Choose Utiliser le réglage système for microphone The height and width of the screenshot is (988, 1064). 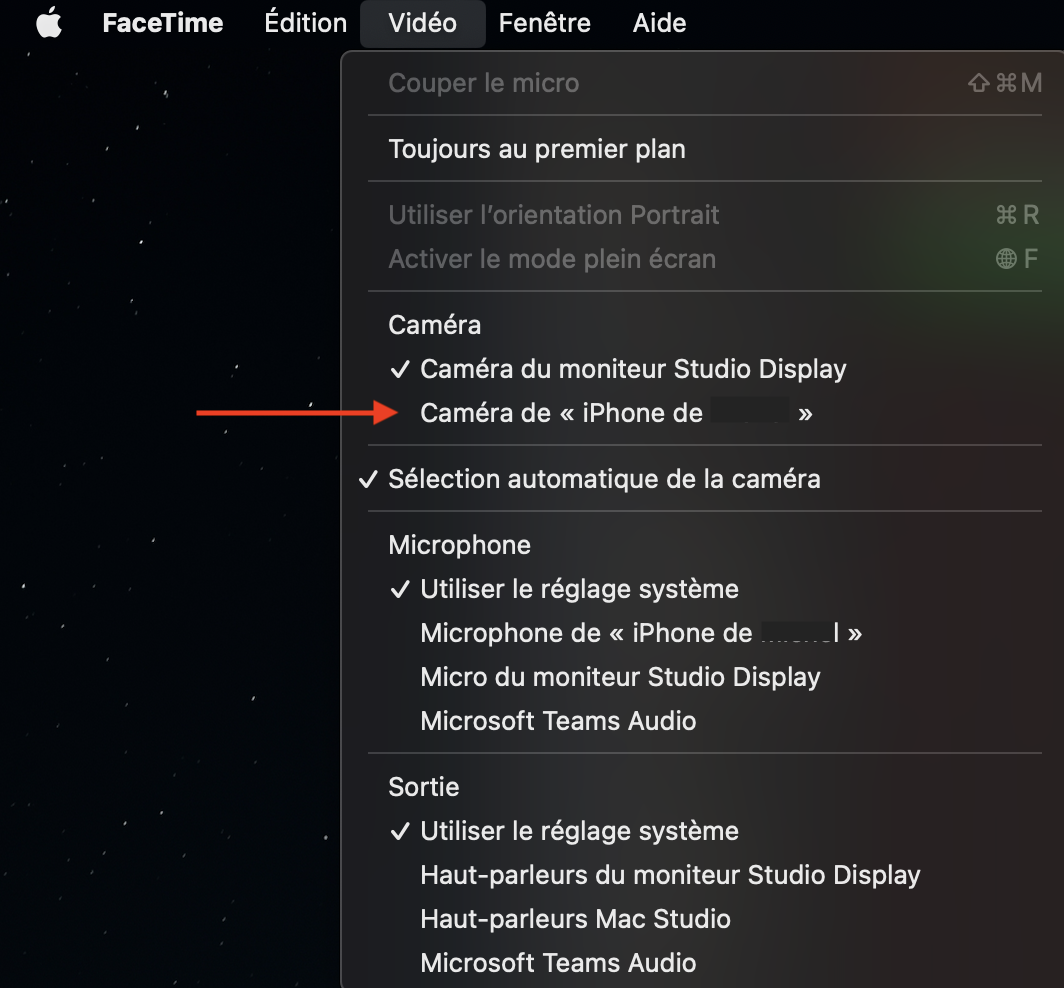point(579,589)
